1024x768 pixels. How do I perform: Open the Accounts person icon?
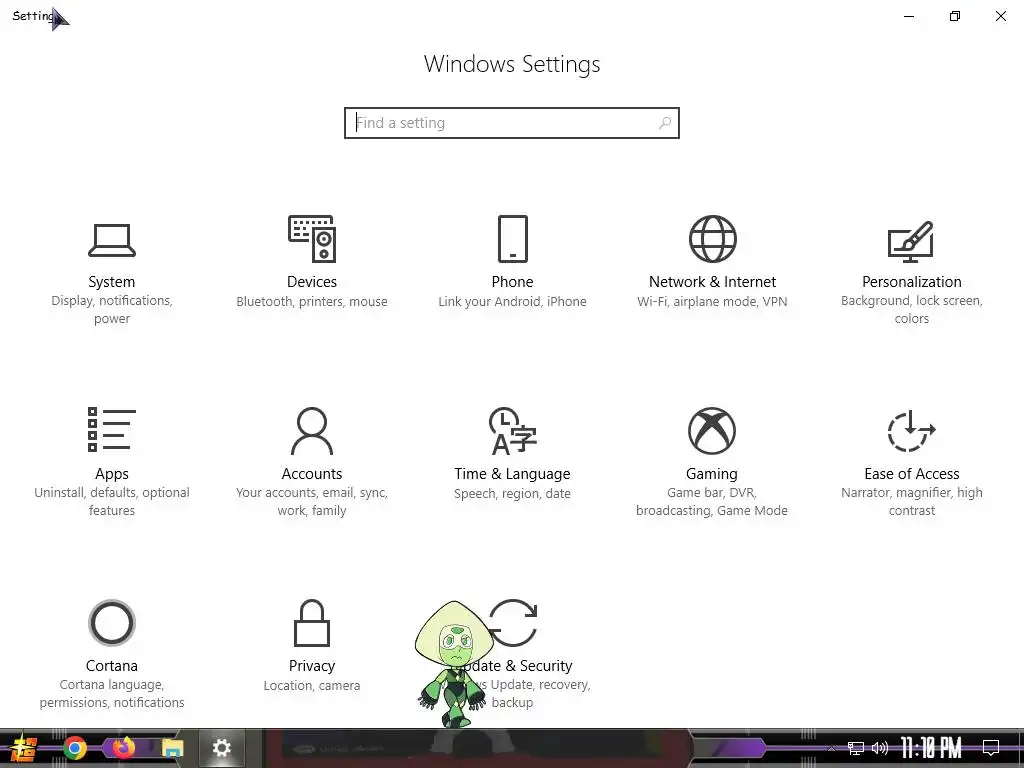312,431
